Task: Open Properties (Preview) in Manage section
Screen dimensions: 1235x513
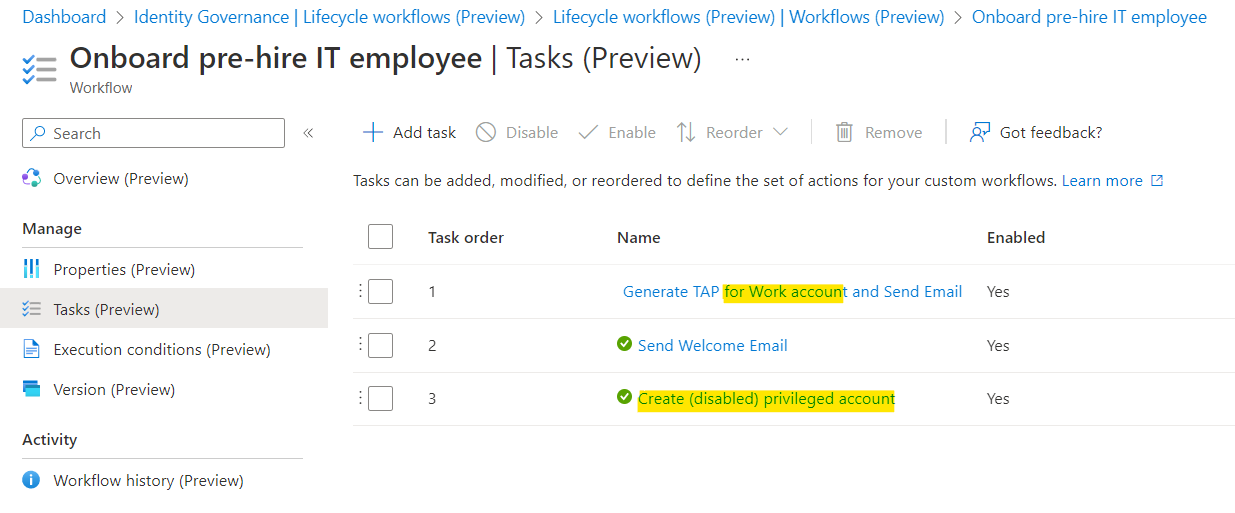Action: click(124, 269)
